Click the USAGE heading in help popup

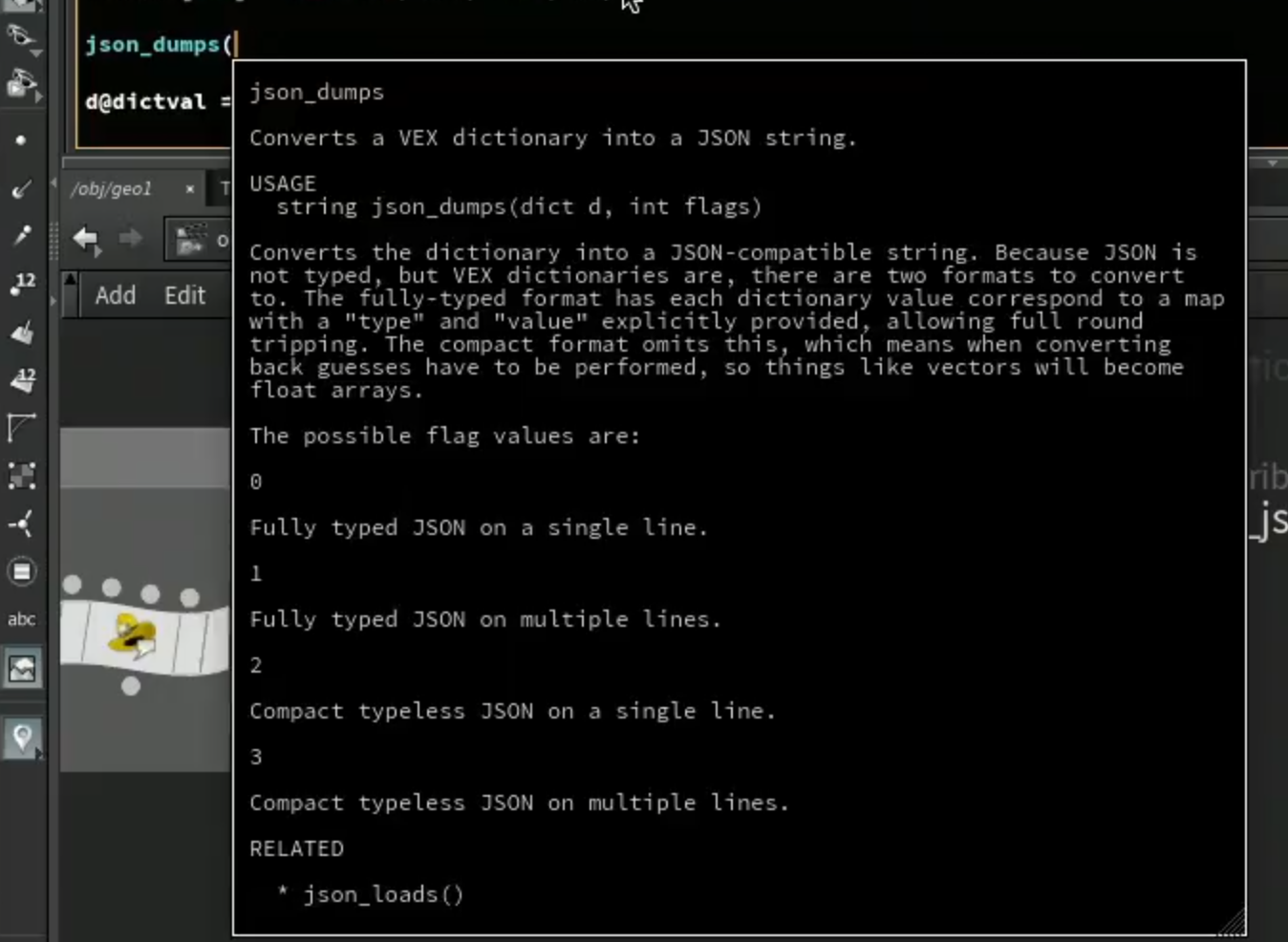point(282,183)
